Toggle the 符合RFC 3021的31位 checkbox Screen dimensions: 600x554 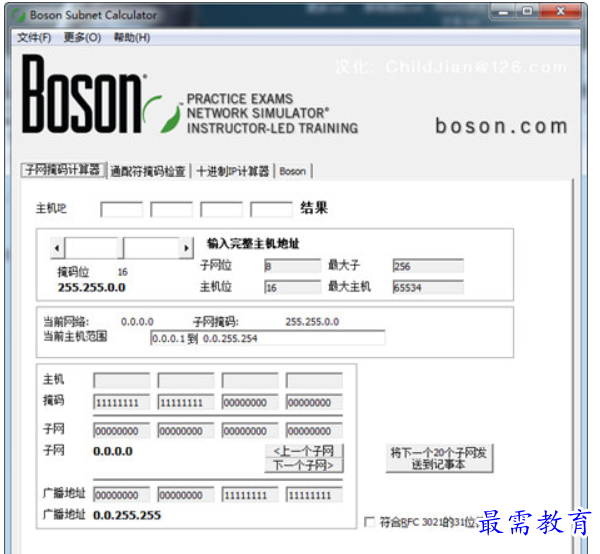coord(369,522)
